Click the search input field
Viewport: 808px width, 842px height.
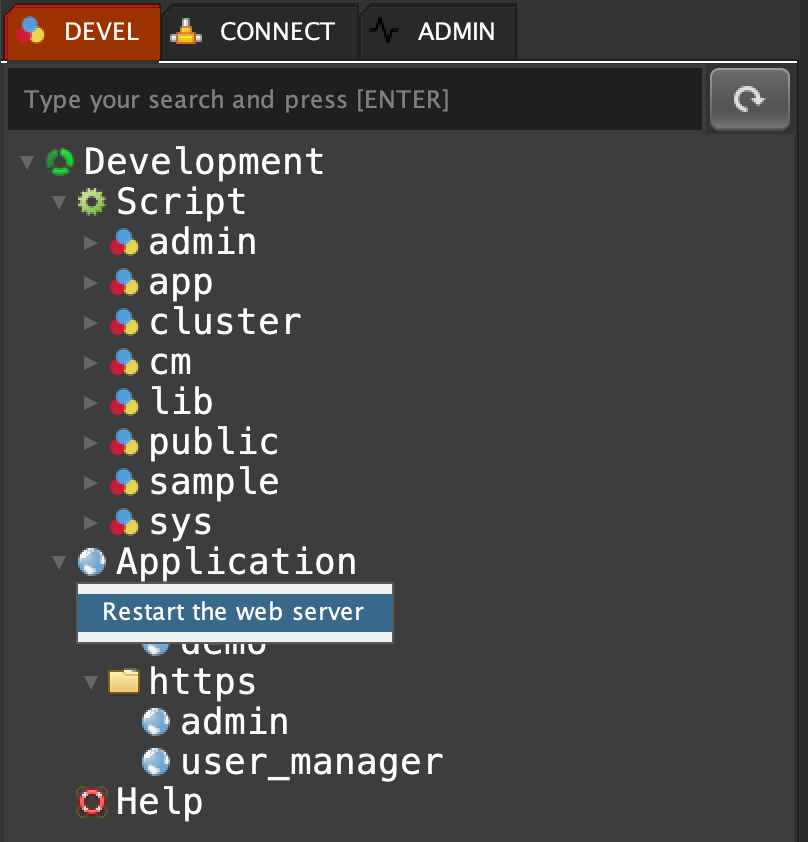point(354,100)
